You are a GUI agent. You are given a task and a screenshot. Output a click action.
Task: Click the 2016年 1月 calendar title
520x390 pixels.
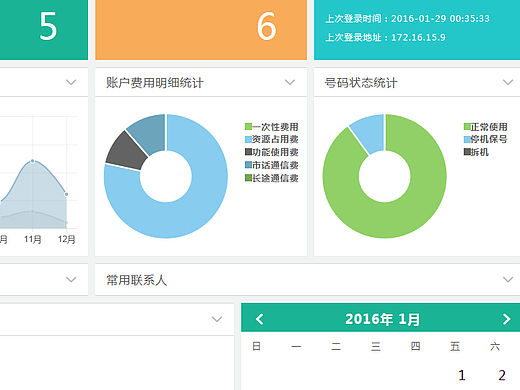[382, 319]
